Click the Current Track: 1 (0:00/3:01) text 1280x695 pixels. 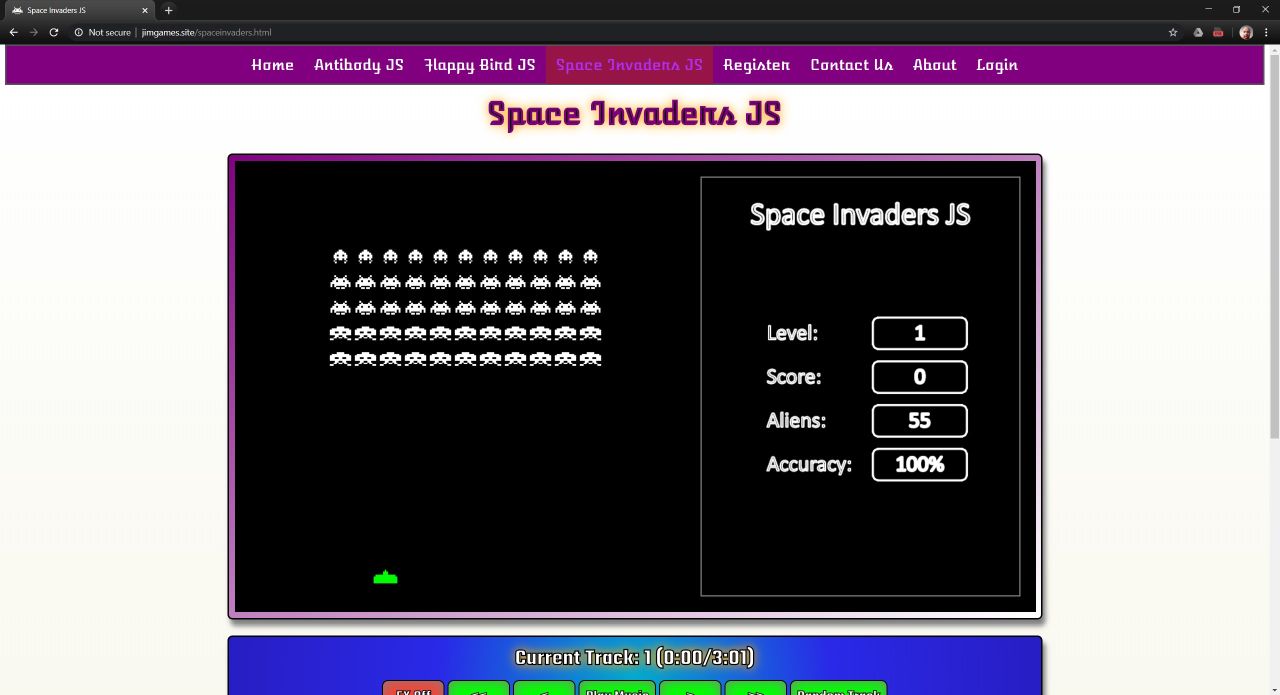point(634,657)
